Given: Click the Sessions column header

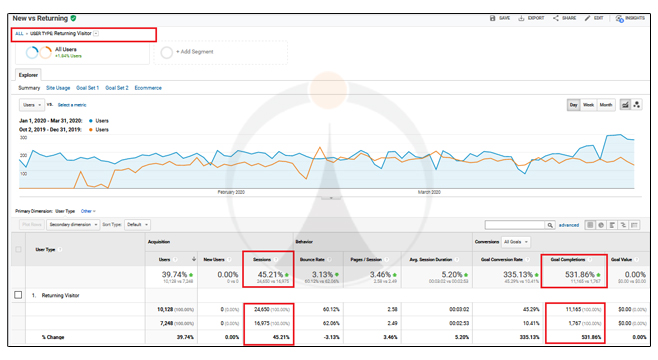Looking at the screenshot, I should coord(262,260).
